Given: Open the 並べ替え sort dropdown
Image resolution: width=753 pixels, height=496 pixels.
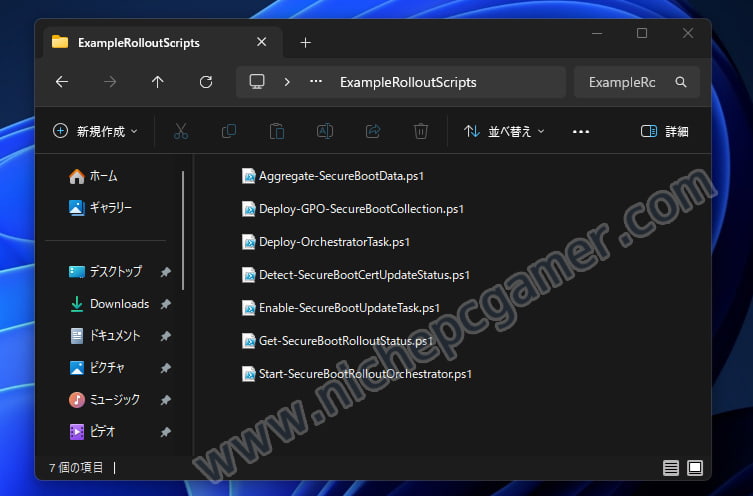Looking at the screenshot, I should [504, 131].
